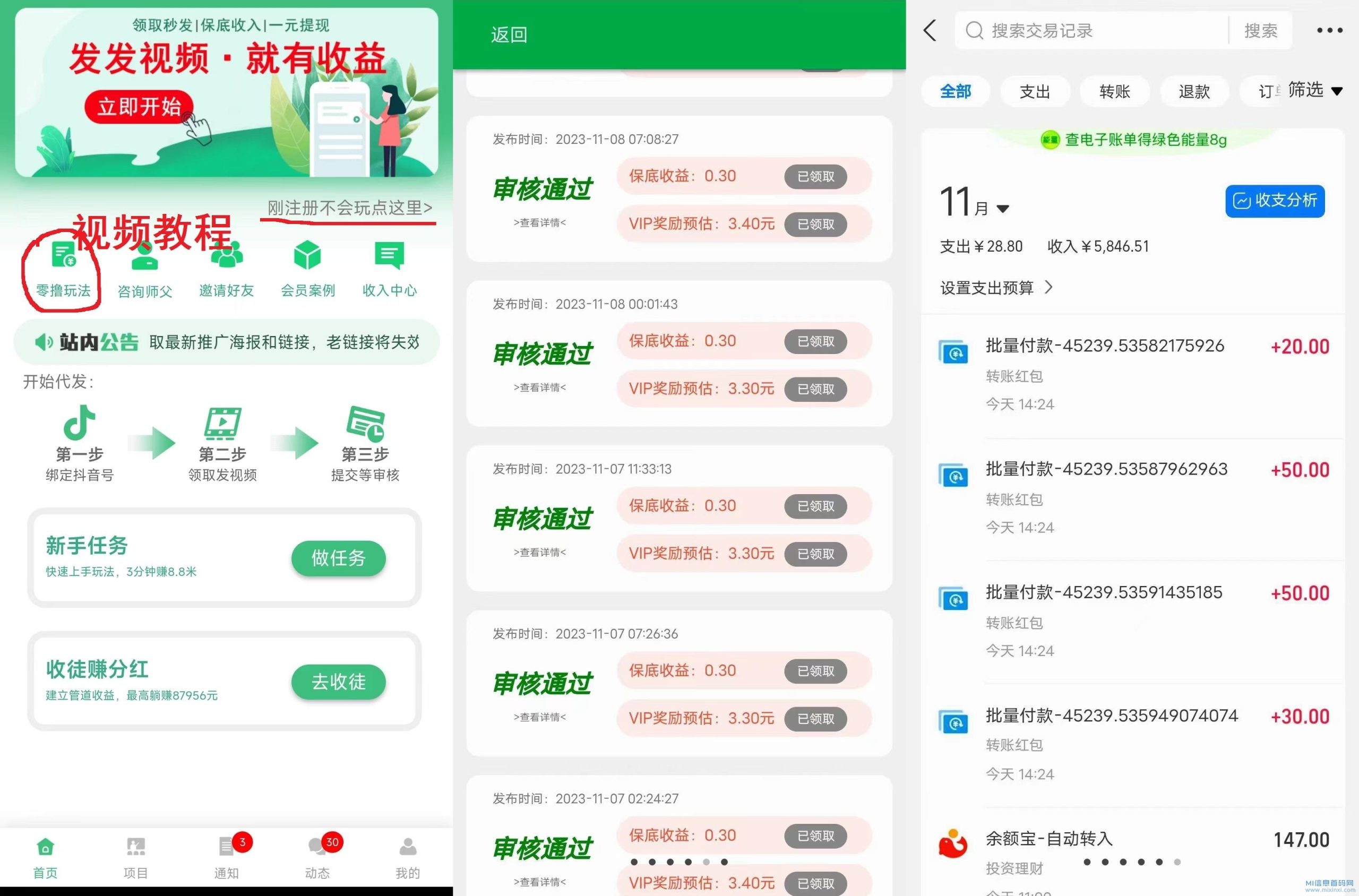Tap 返回 in the green header
Viewport: 1359px width, 896px height.
tap(509, 35)
